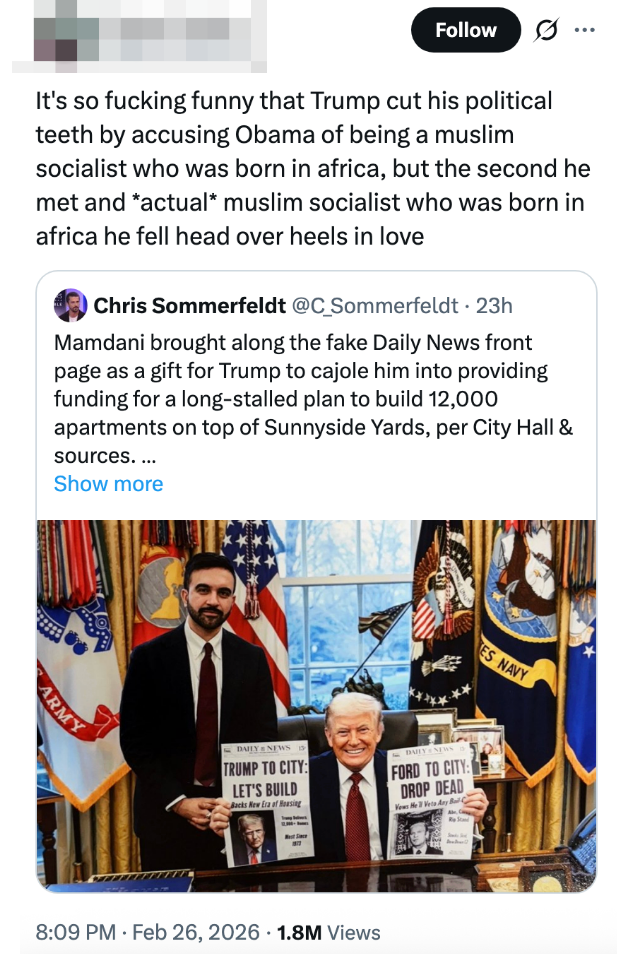
Task: Click the Follow button
Action: point(465,30)
